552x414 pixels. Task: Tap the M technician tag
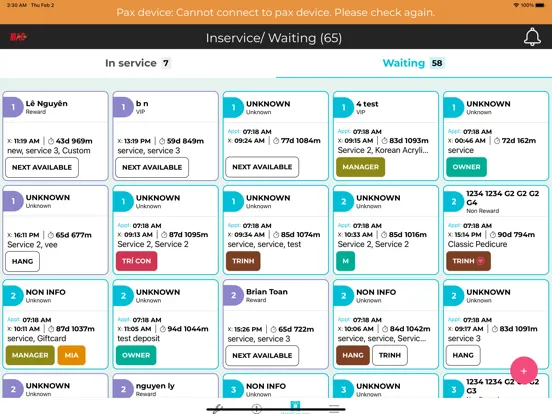(345, 261)
